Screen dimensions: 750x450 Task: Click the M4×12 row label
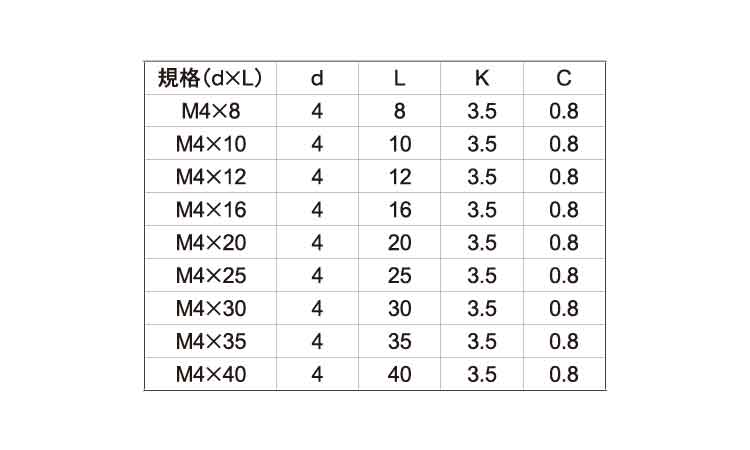click(x=210, y=177)
